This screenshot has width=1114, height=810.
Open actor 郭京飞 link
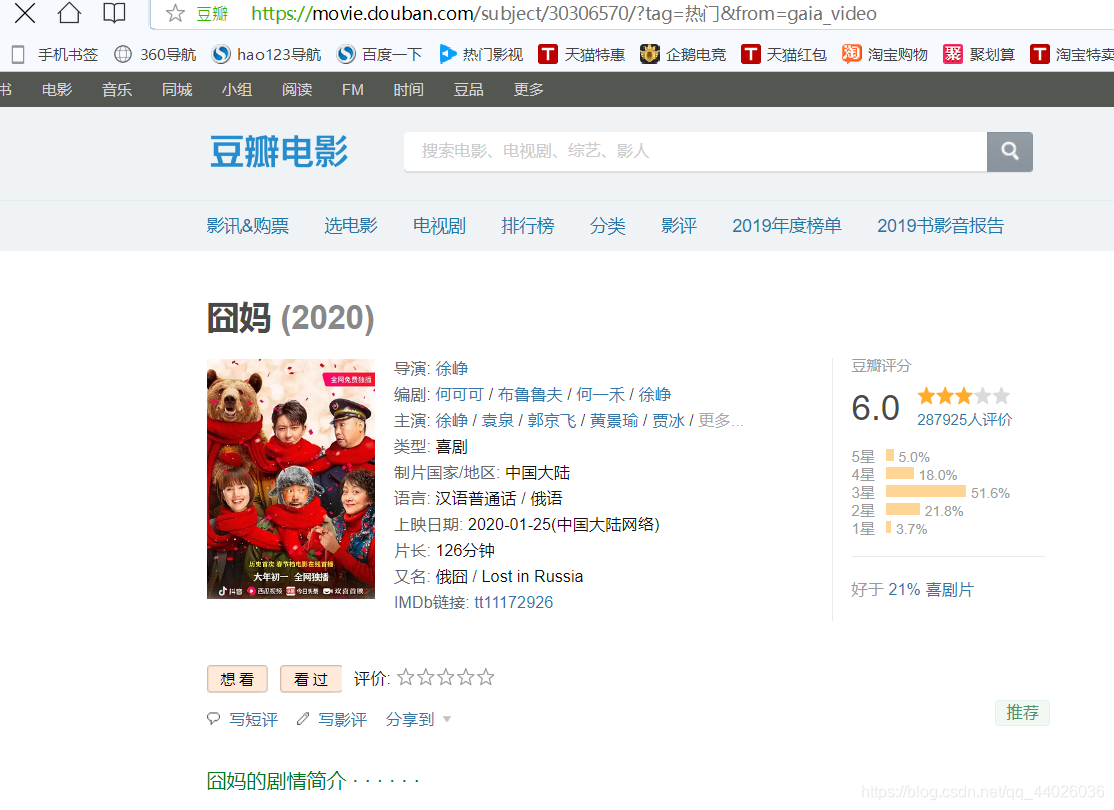[x=552, y=421]
